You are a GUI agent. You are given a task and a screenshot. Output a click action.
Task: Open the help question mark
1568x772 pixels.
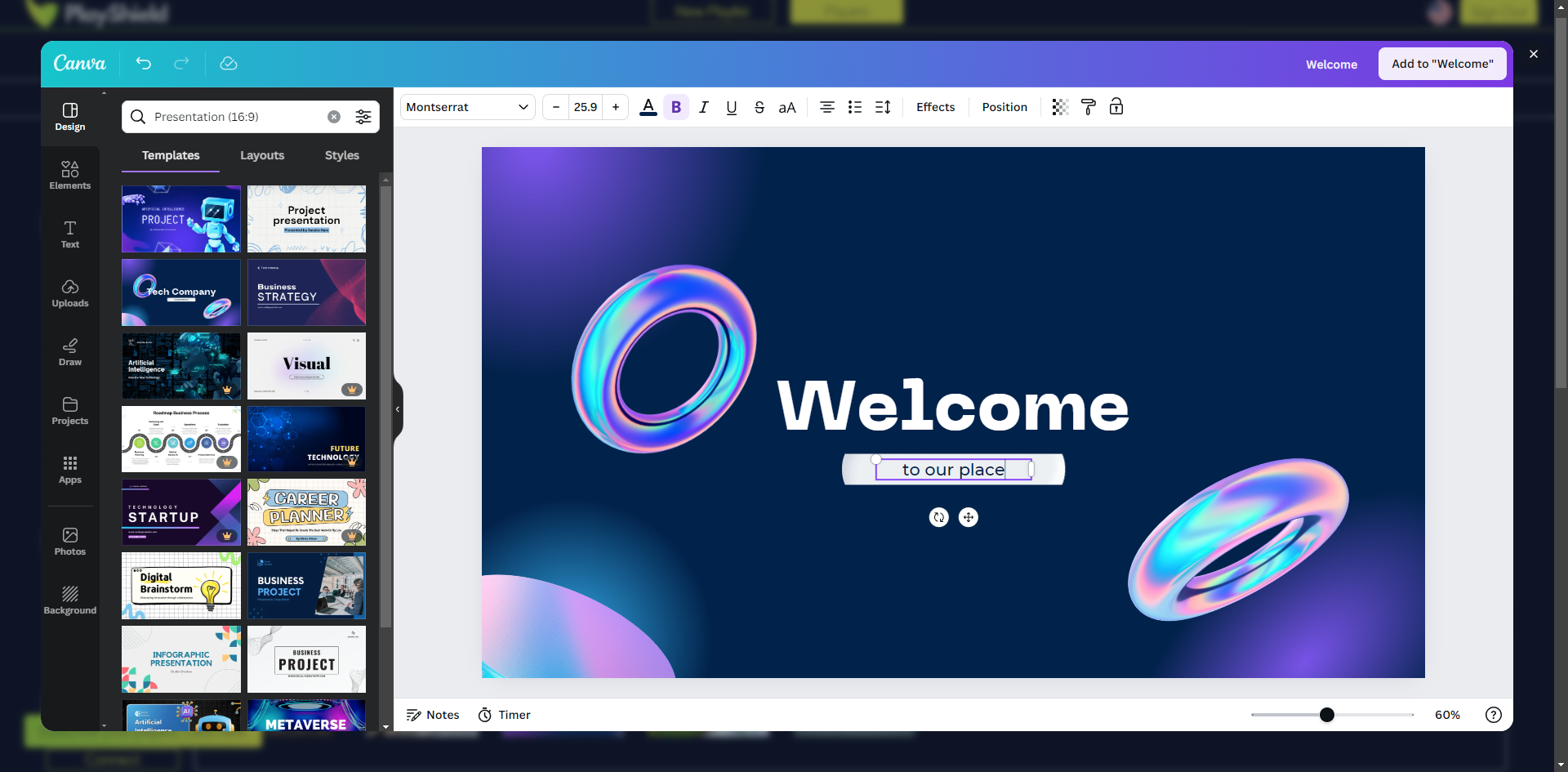click(x=1494, y=715)
